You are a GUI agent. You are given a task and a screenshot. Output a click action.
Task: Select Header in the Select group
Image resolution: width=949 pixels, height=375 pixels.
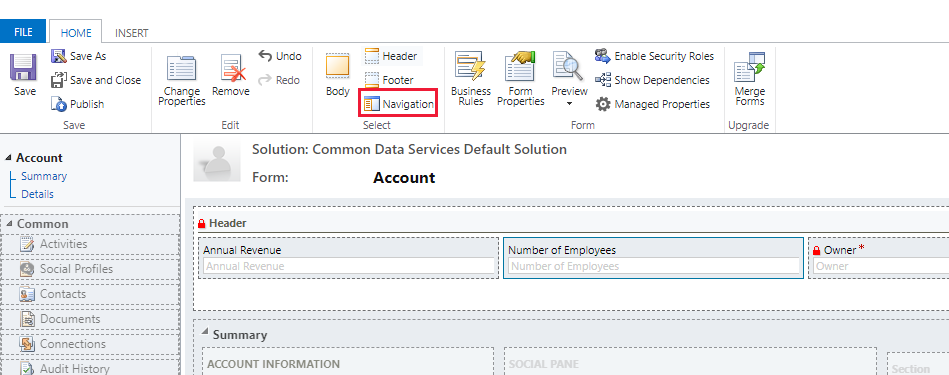pos(392,56)
